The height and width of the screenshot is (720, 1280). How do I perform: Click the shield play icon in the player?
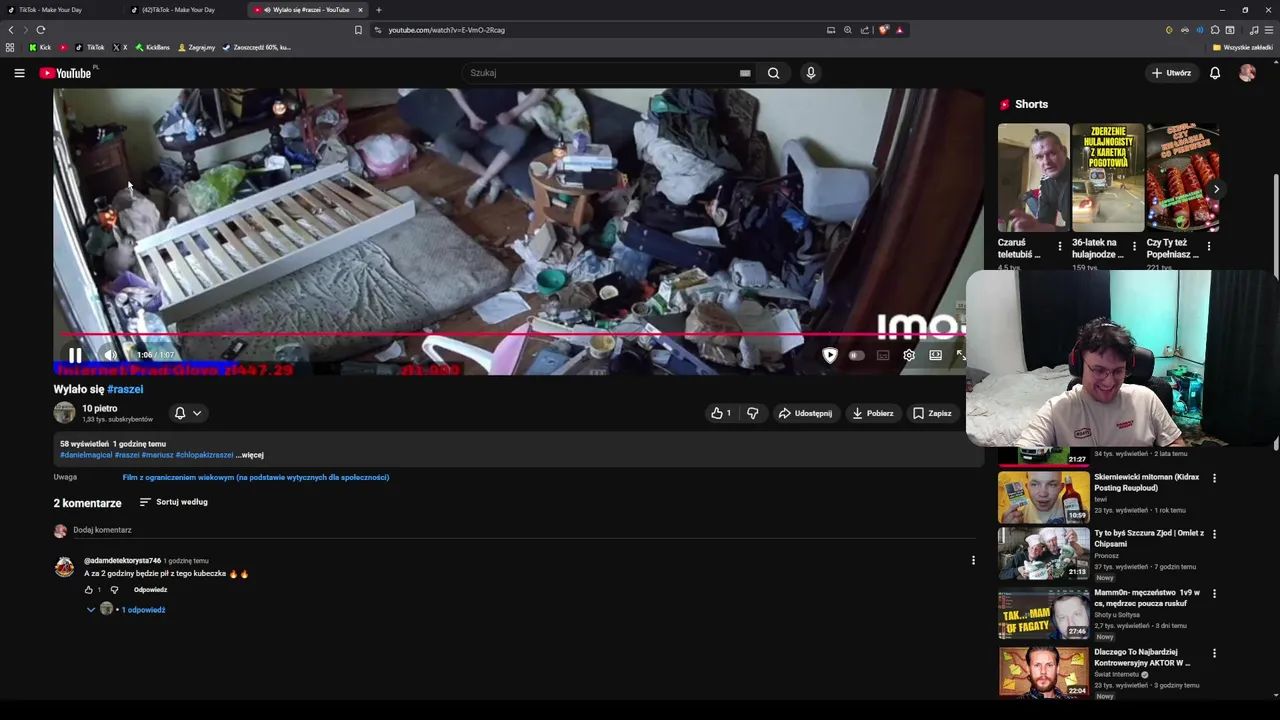click(830, 355)
